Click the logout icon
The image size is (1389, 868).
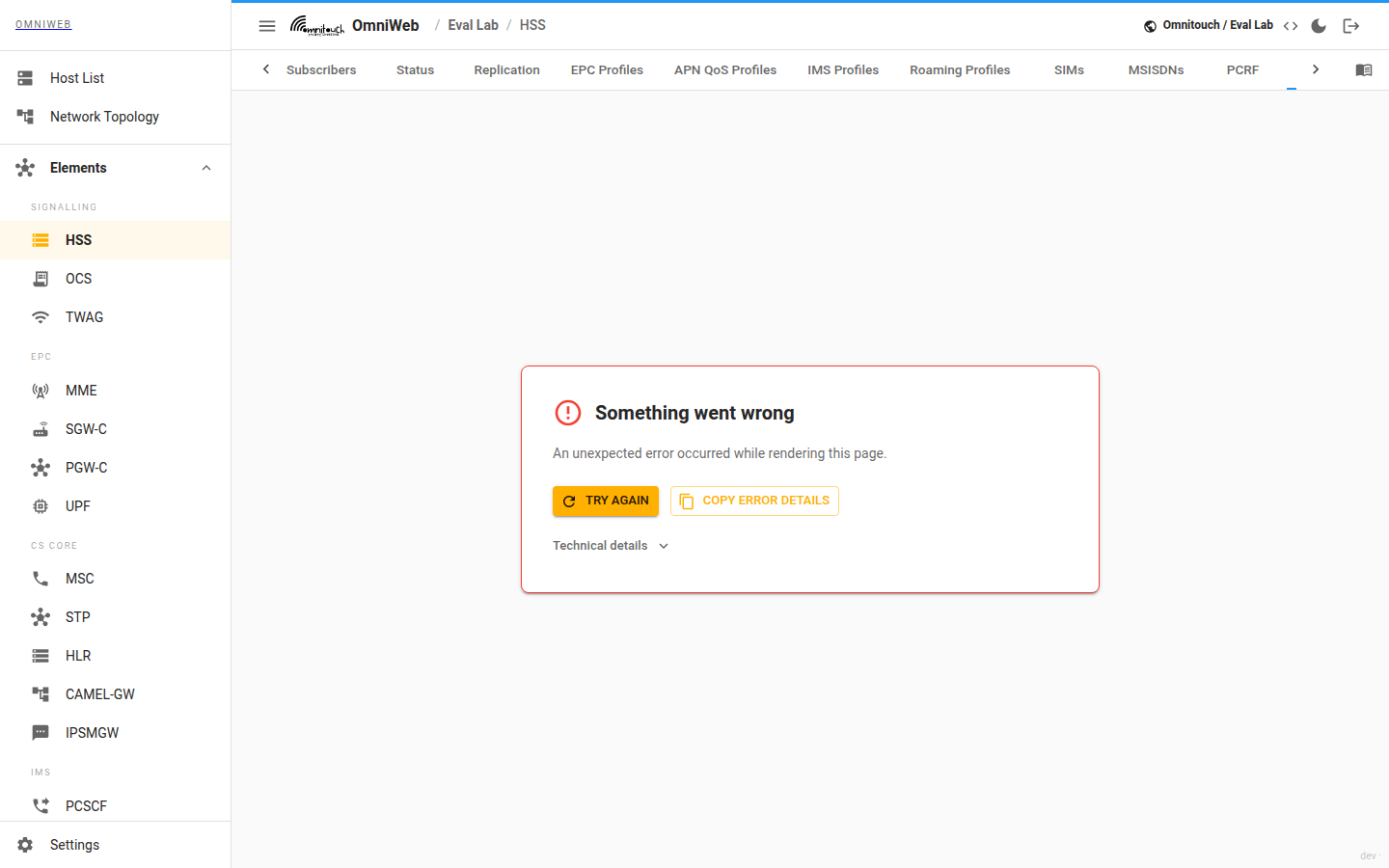click(1351, 26)
